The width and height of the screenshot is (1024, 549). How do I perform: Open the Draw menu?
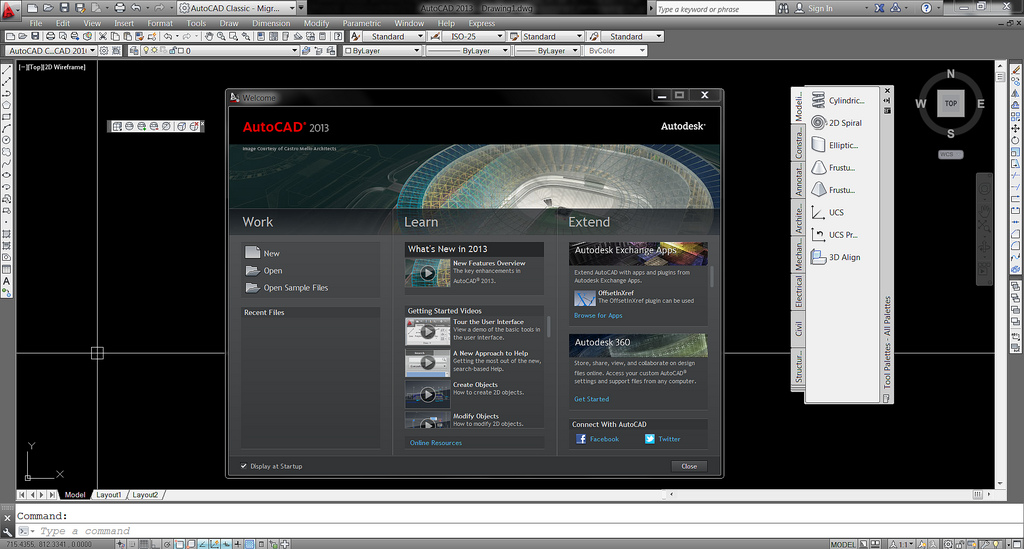(229, 23)
